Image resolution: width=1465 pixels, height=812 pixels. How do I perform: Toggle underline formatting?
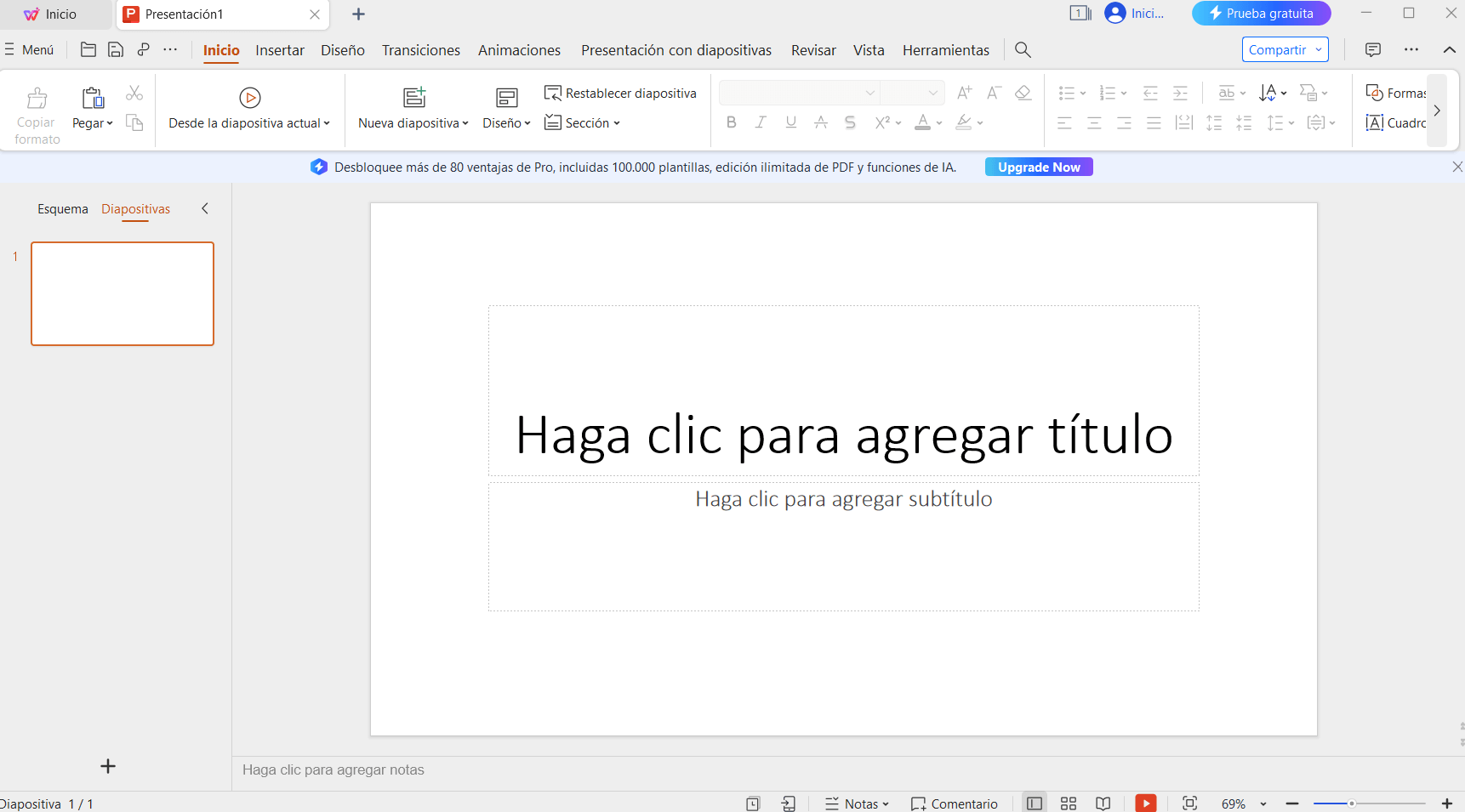(790, 122)
